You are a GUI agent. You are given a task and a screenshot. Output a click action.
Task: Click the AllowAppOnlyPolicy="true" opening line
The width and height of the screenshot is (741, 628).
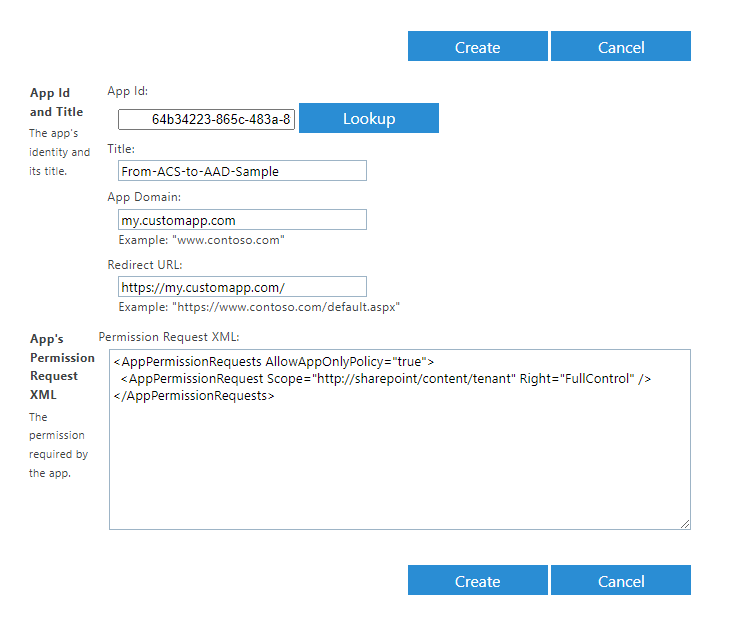click(274, 361)
